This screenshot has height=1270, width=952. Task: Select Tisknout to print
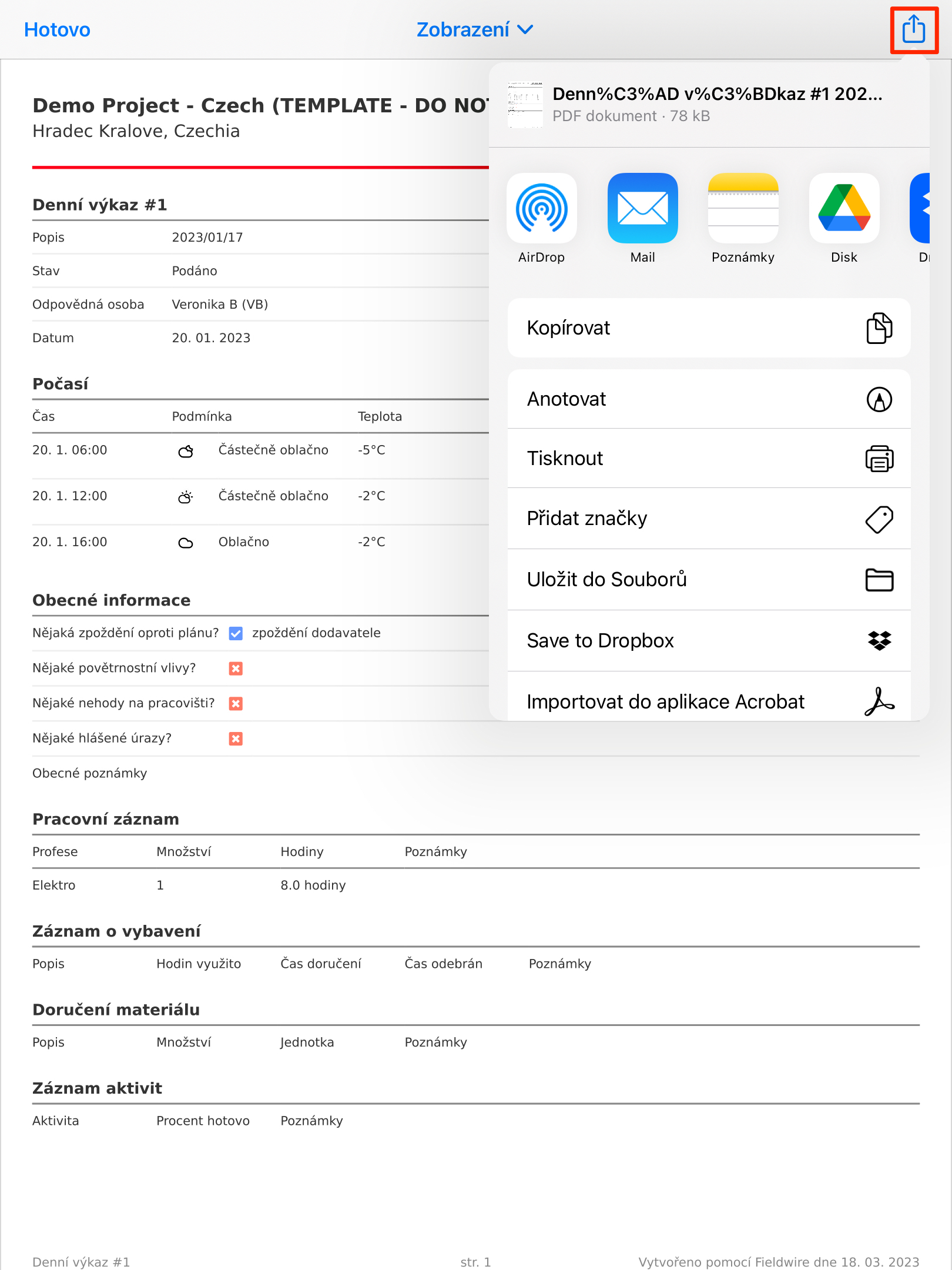click(709, 458)
